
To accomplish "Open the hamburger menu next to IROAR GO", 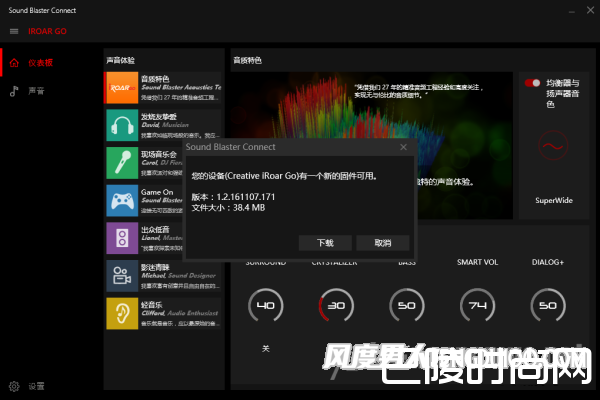I will point(14,31).
